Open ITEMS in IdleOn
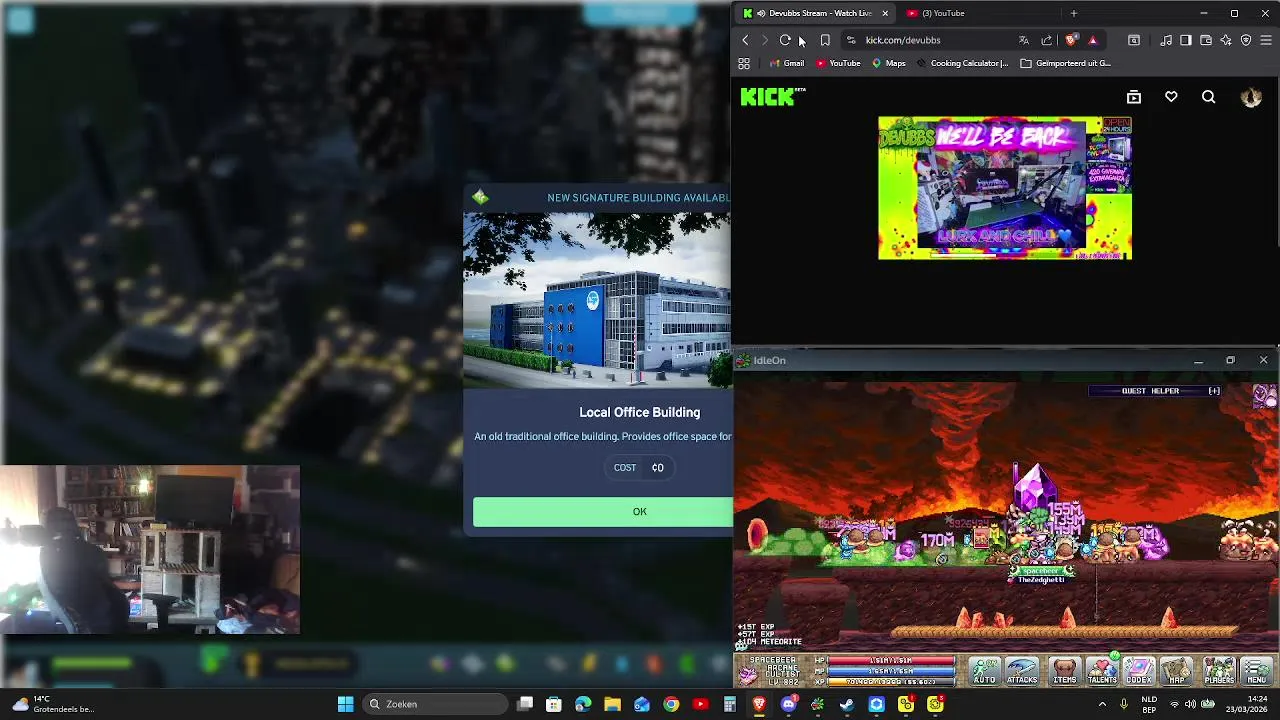The height and width of the screenshot is (720, 1280). [x=1065, y=671]
